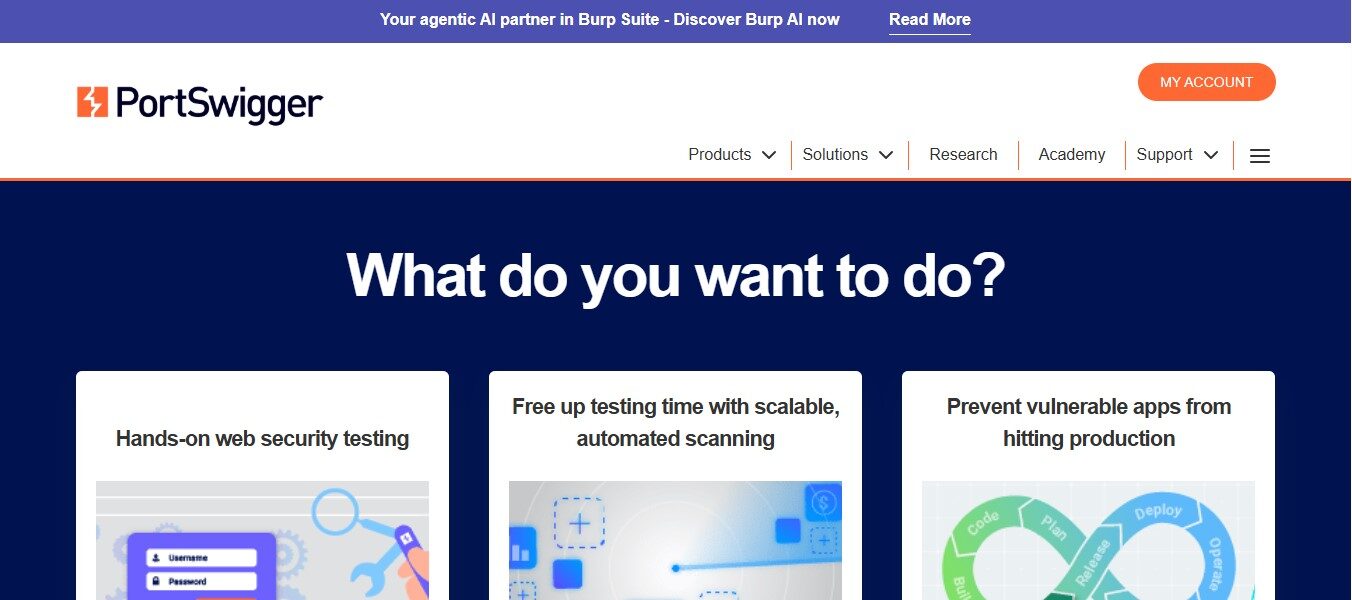The image size is (1352, 600).
Task: Select the Academy menu item
Action: (1071, 155)
